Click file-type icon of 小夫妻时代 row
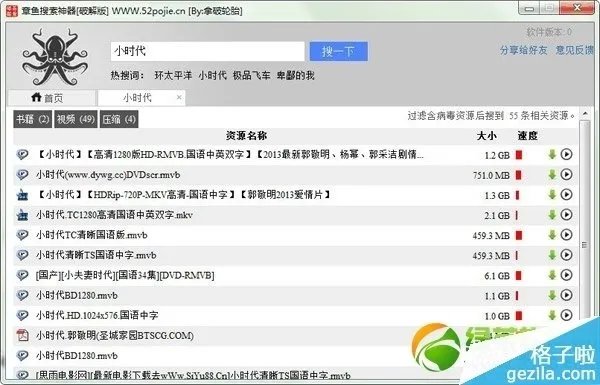The height and width of the screenshot is (385, 600). click(x=23, y=275)
